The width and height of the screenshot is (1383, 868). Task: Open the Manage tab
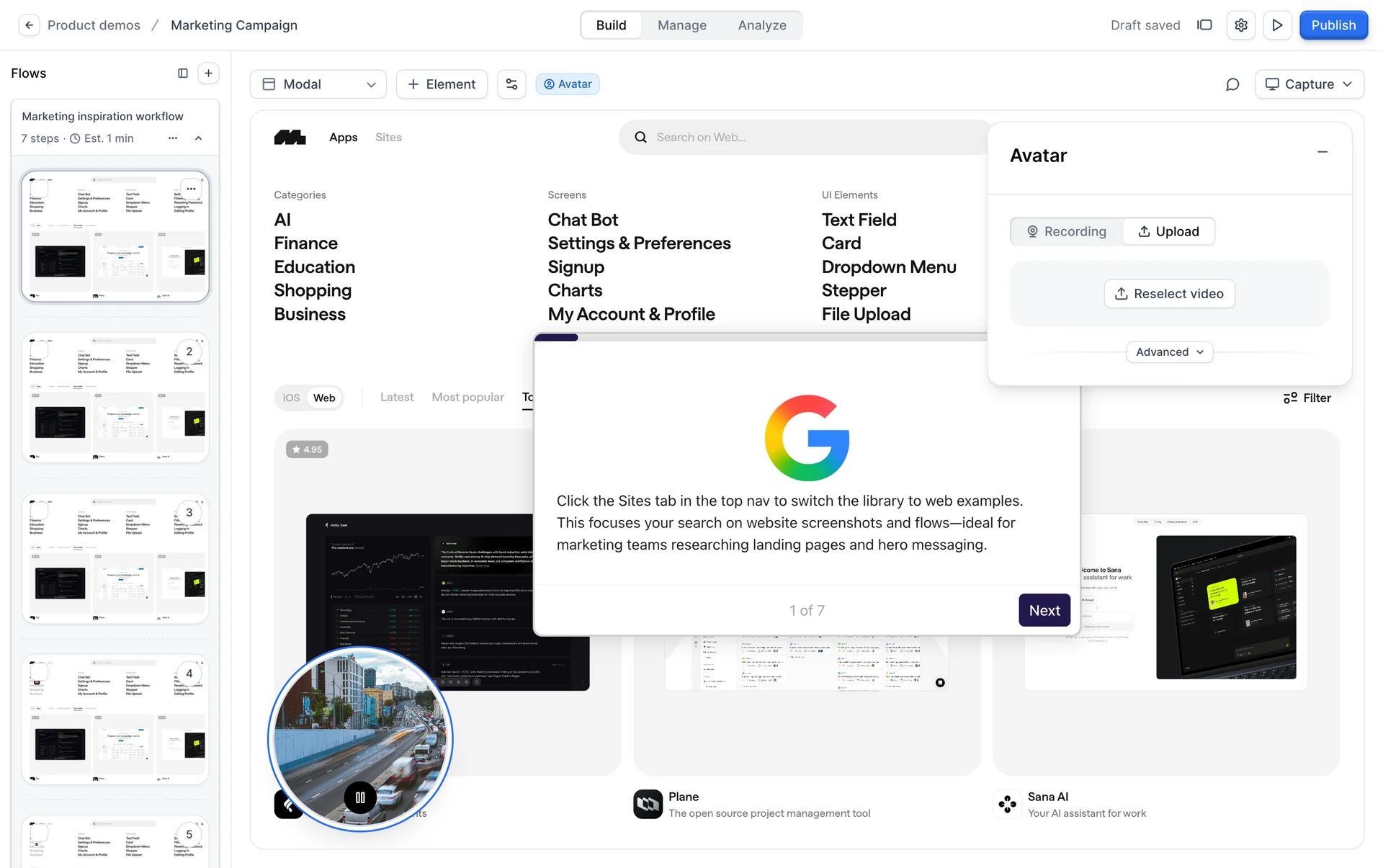click(681, 25)
